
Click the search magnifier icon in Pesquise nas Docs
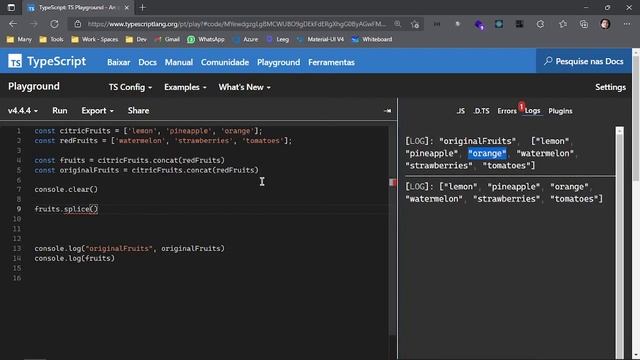click(x=548, y=61)
